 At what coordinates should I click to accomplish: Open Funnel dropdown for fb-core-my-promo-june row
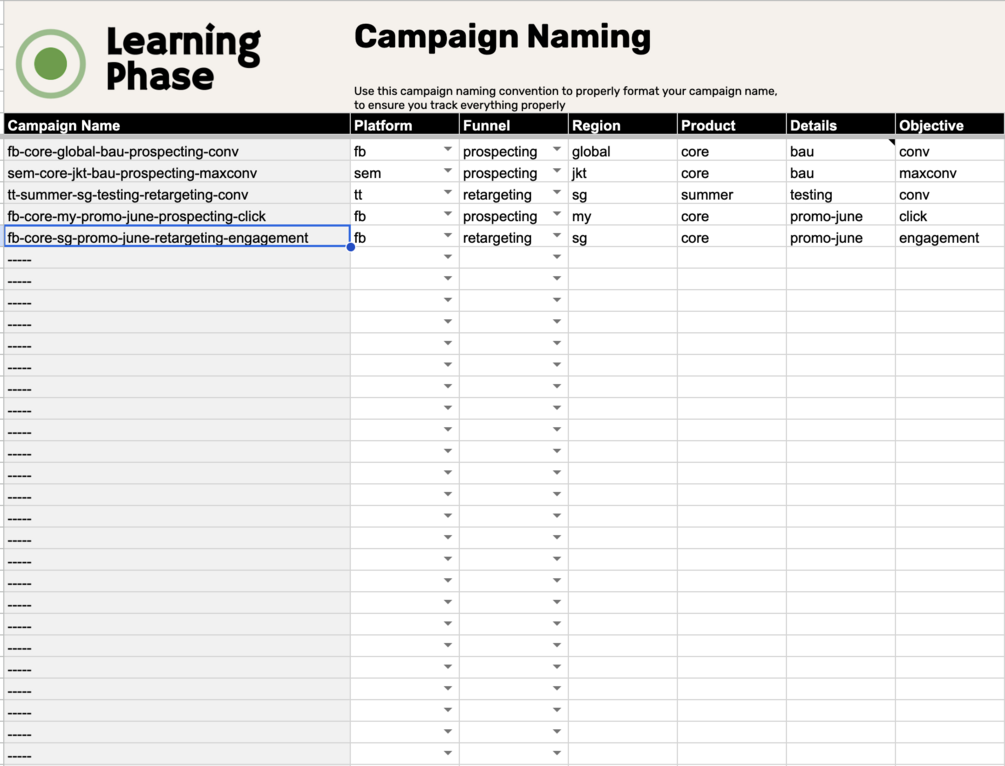tap(556, 214)
